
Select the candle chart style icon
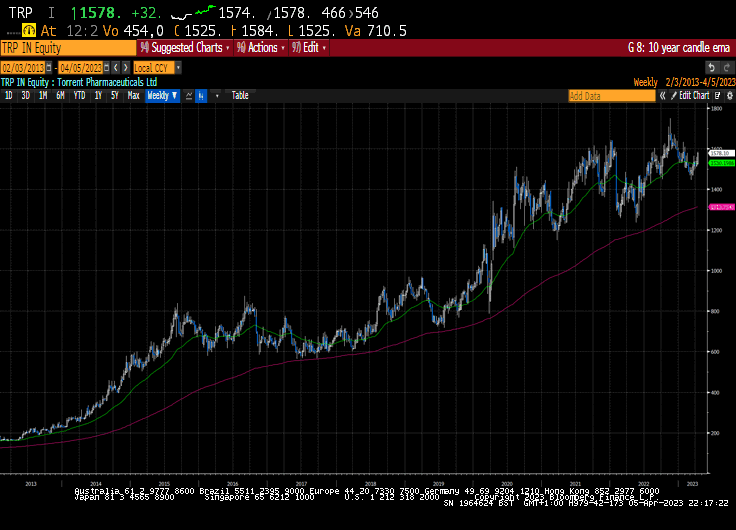(x=201, y=96)
